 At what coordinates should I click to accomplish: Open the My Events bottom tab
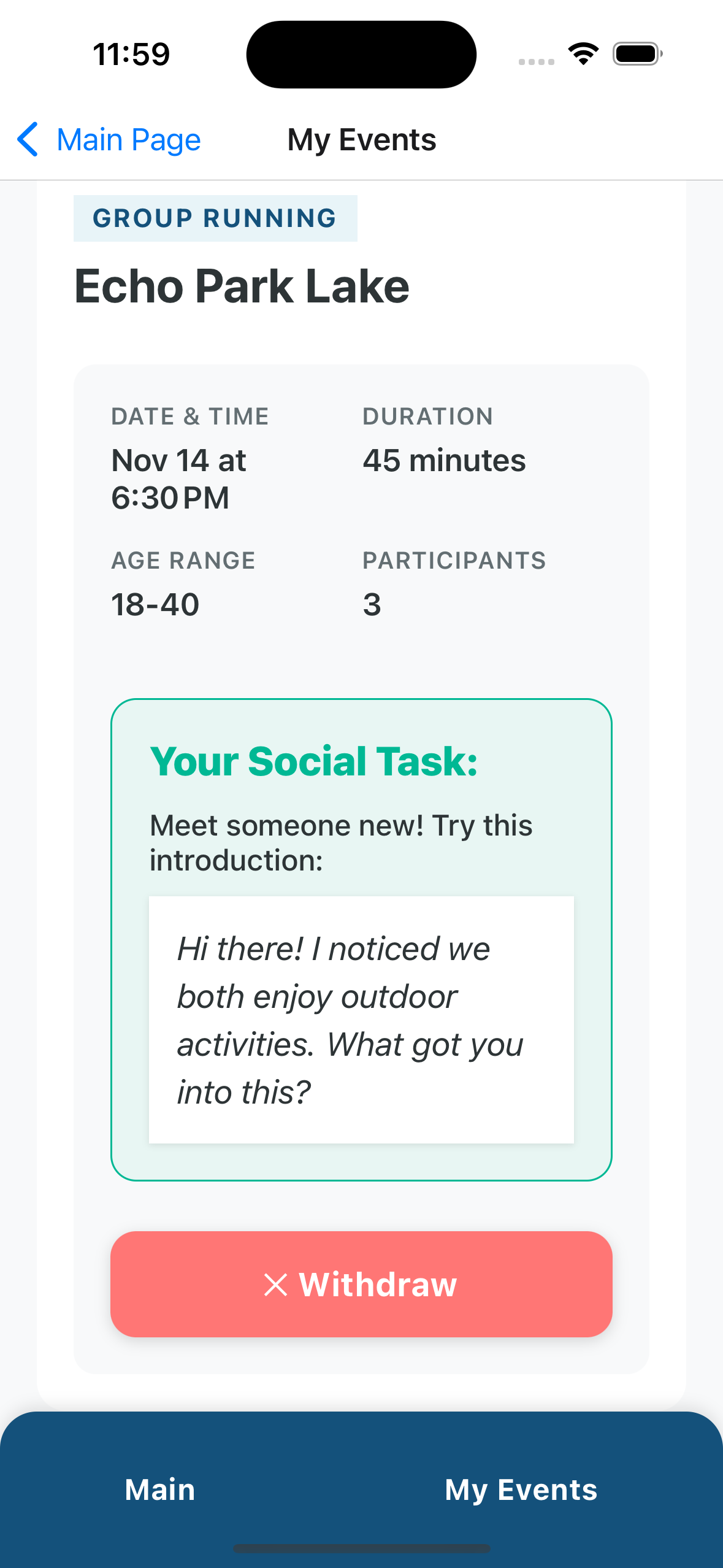click(521, 1489)
